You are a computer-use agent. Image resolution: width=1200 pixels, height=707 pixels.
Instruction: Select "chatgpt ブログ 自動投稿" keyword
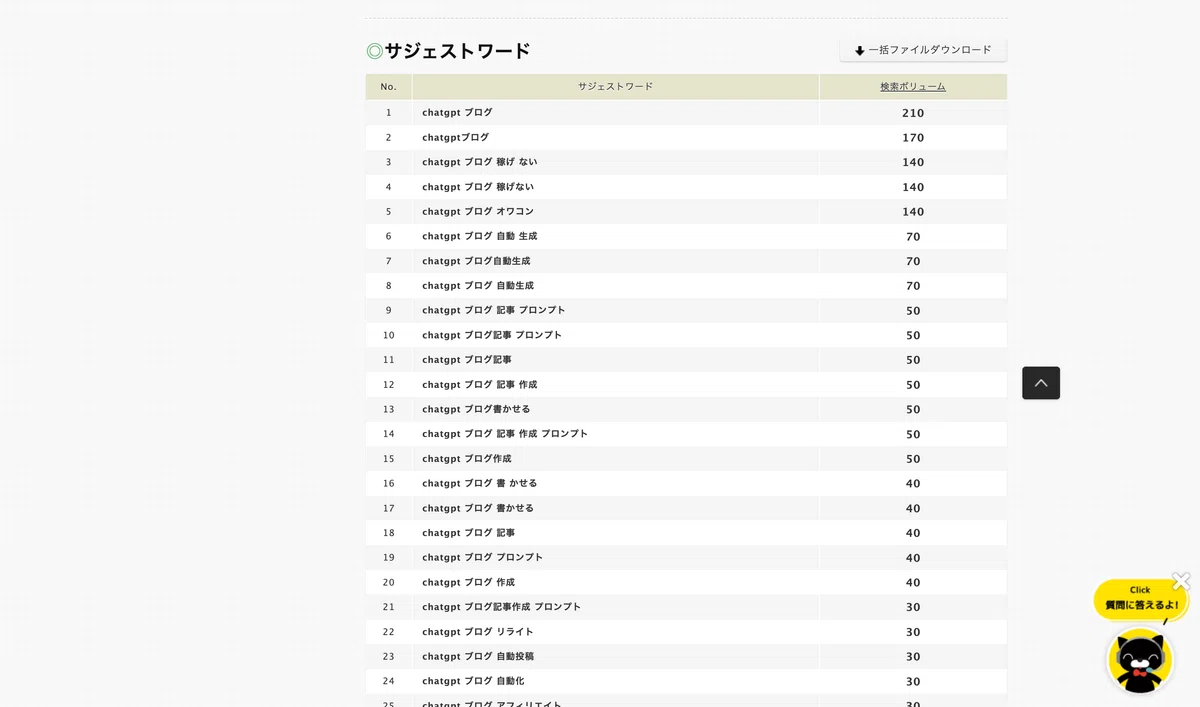(x=478, y=656)
